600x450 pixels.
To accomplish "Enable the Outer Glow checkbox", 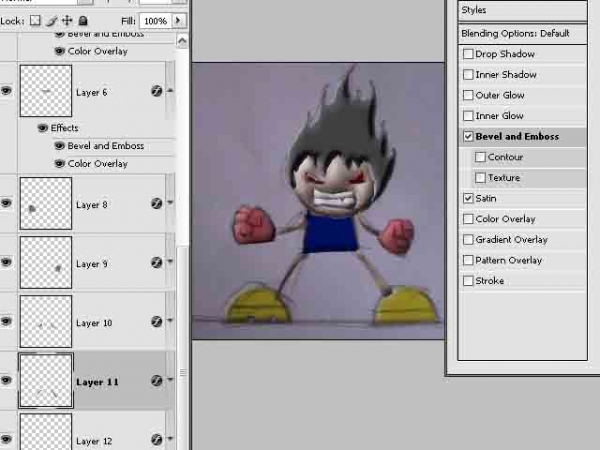I will [x=468, y=95].
